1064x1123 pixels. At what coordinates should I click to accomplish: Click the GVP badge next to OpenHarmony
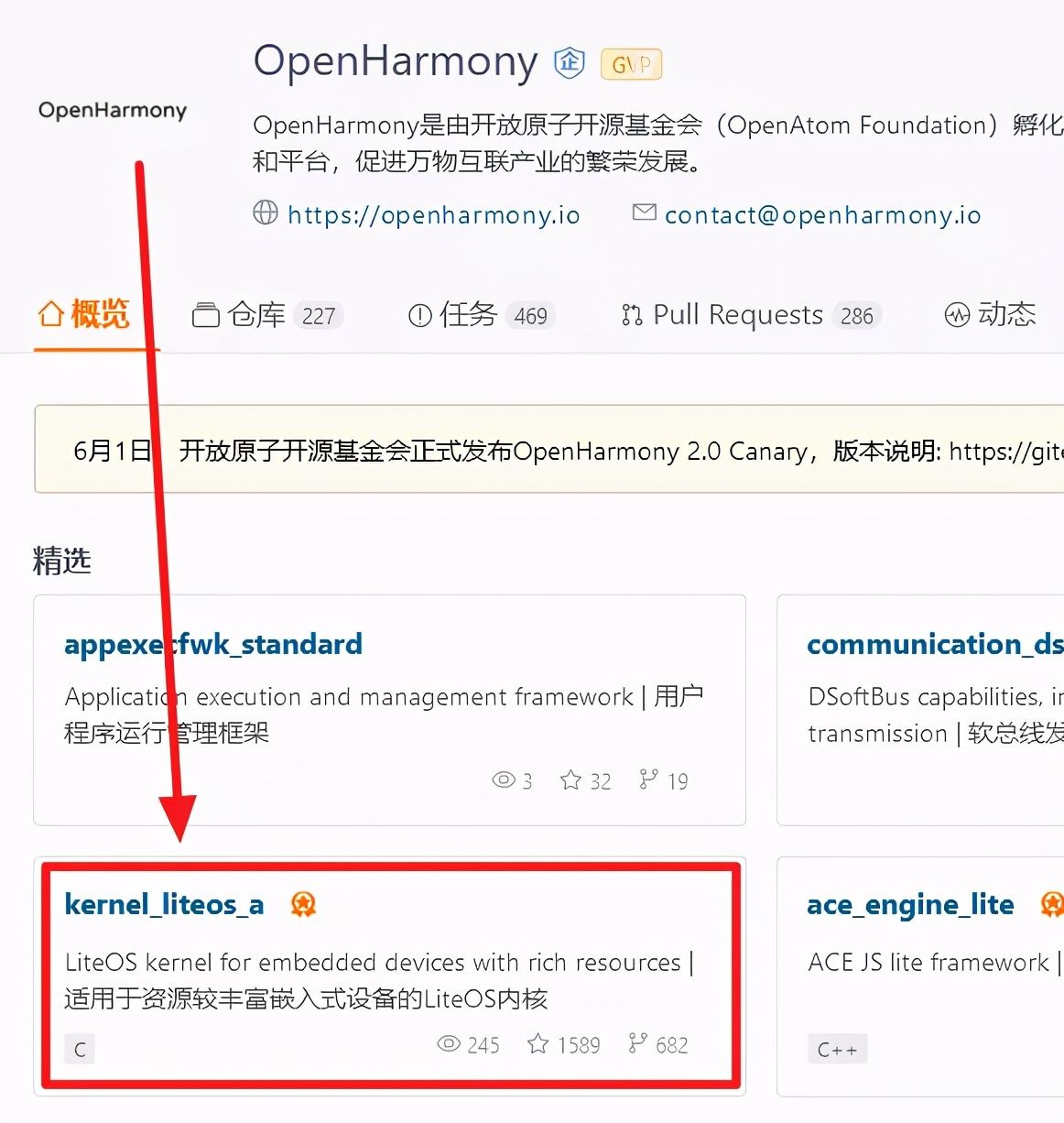pyautogui.click(x=631, y=64)
